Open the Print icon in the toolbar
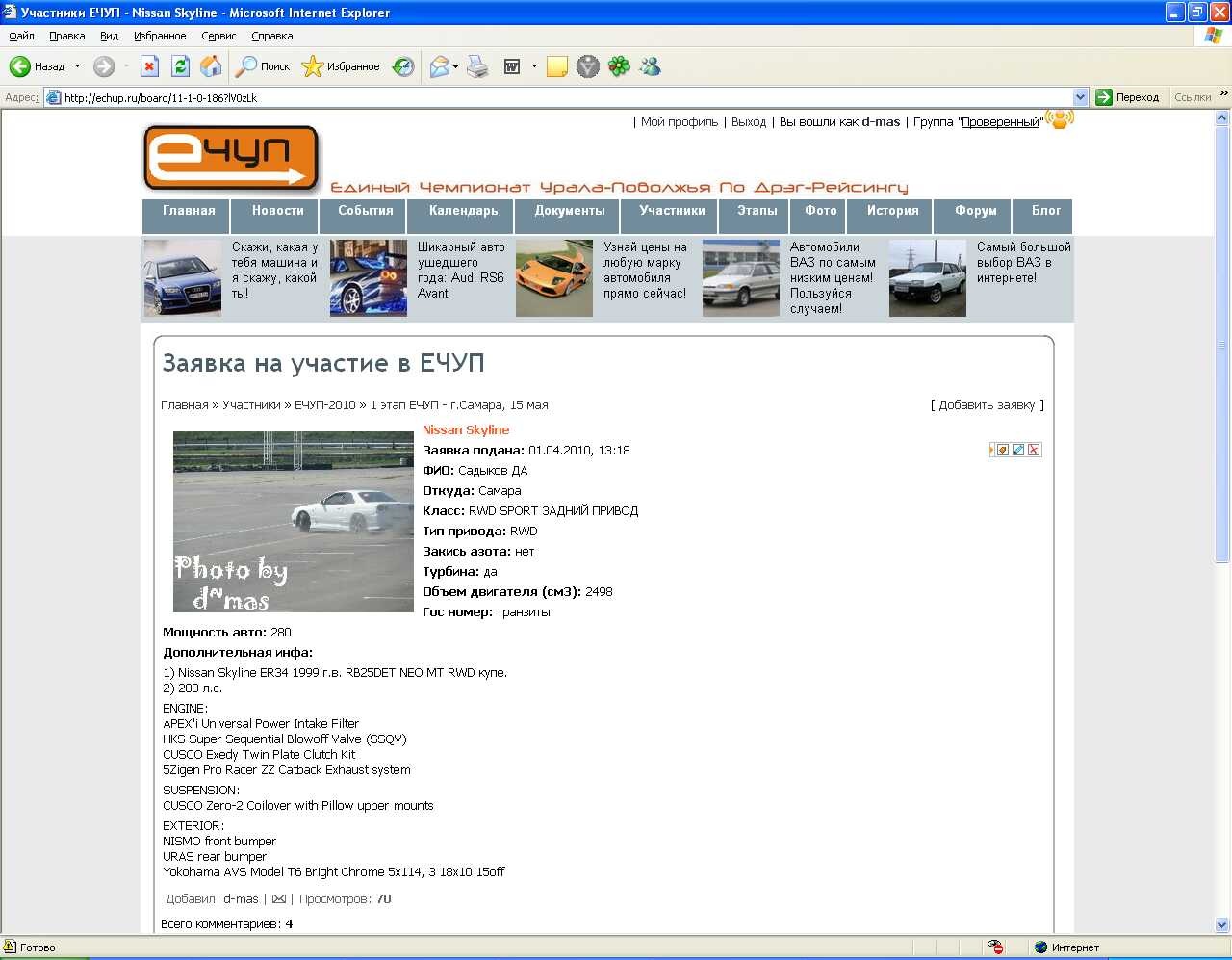 point(478,66)
